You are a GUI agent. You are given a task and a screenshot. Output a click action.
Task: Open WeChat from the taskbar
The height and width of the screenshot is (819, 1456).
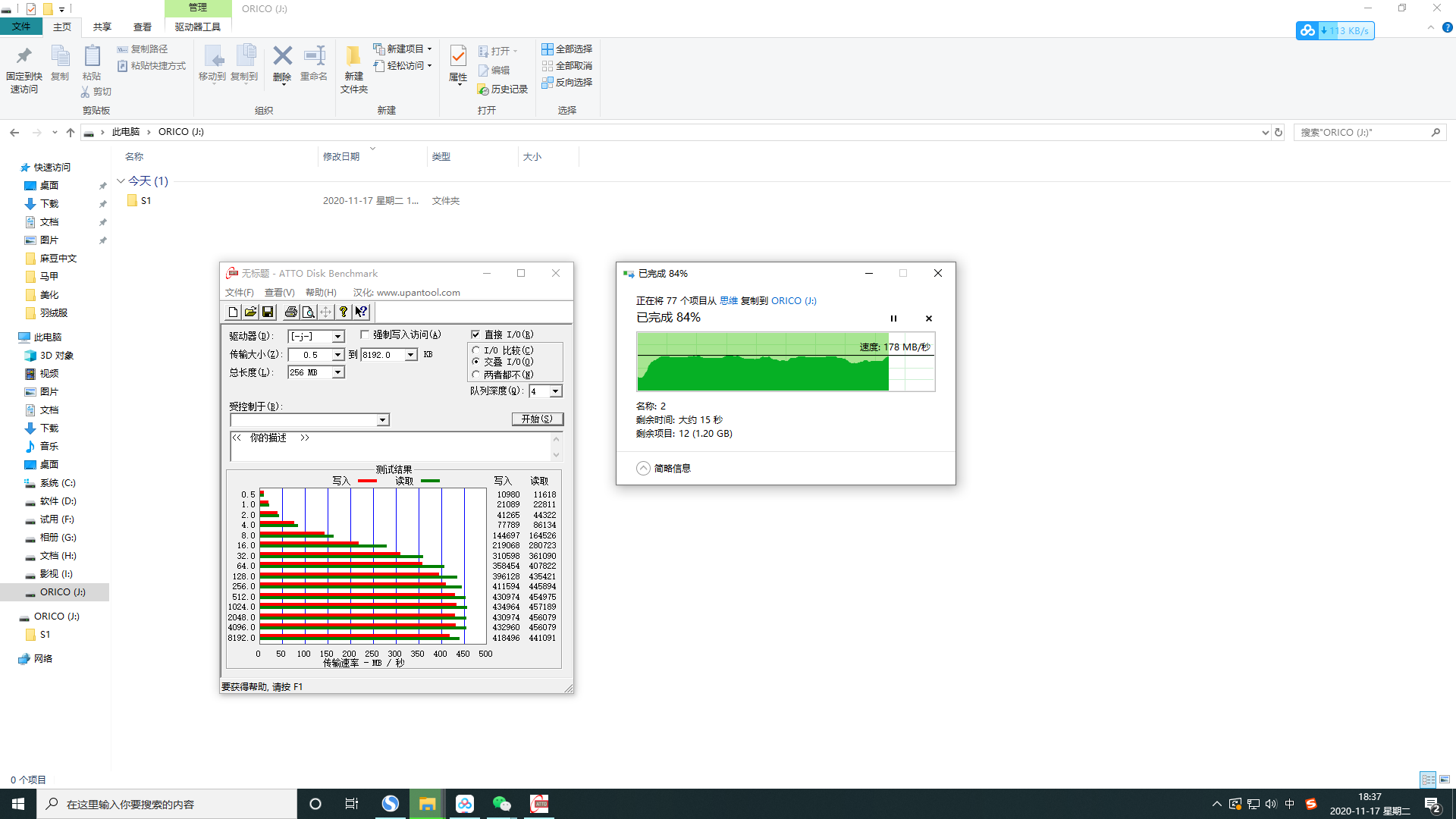click(x=501, y=804)
